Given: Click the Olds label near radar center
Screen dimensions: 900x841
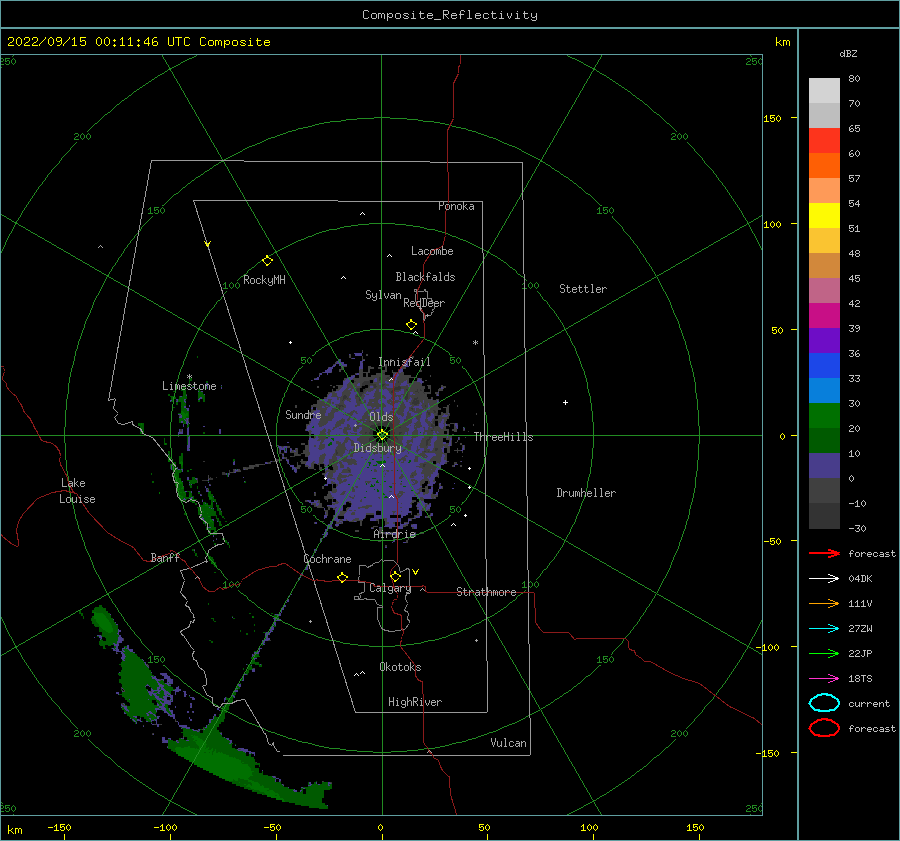Looking at the screenshot, I should (x=381, y=417).
